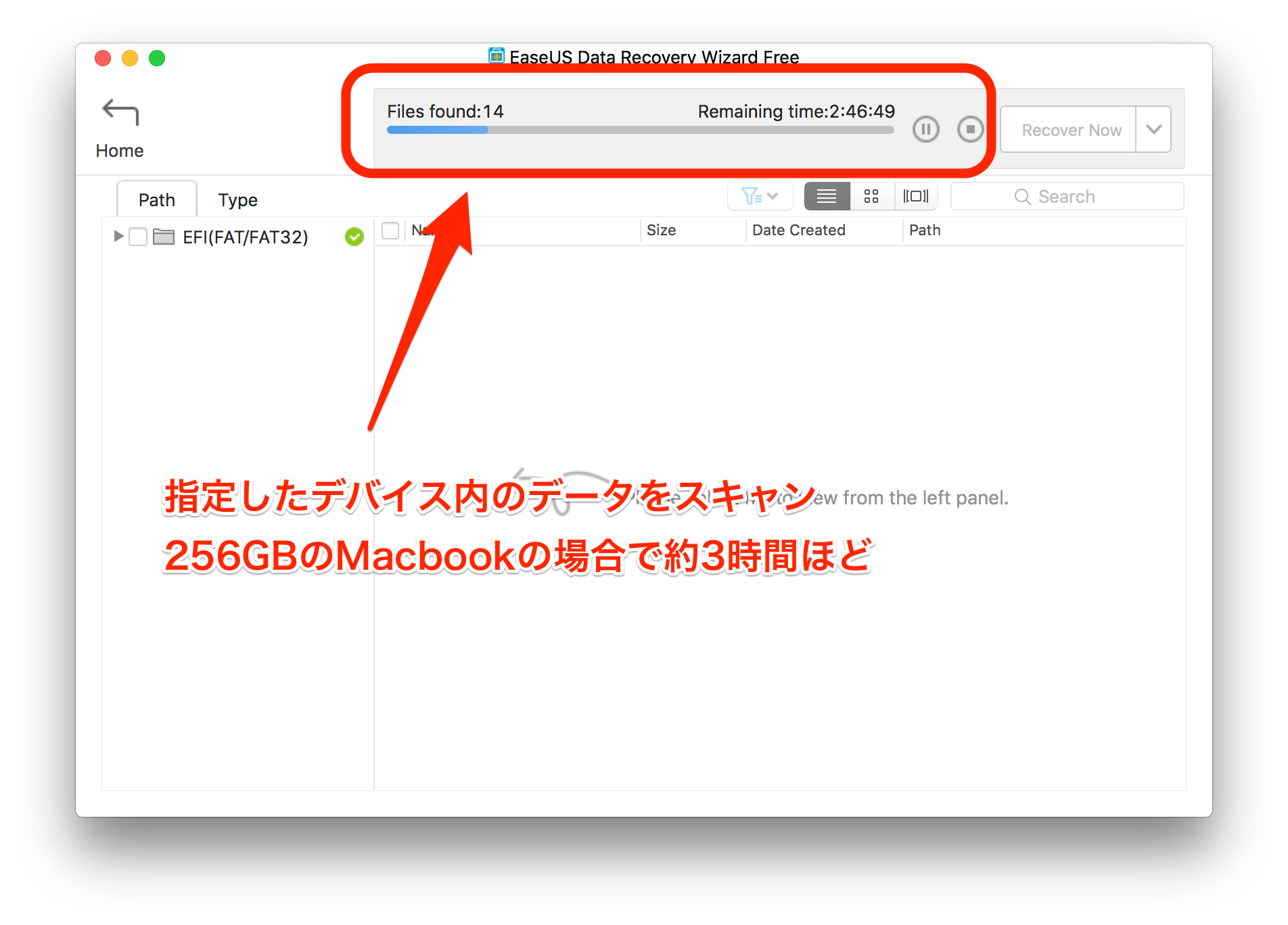Click the Recover Now button
The width and height of the screenshot is (1288, 925).
[x=1070, y=130]
